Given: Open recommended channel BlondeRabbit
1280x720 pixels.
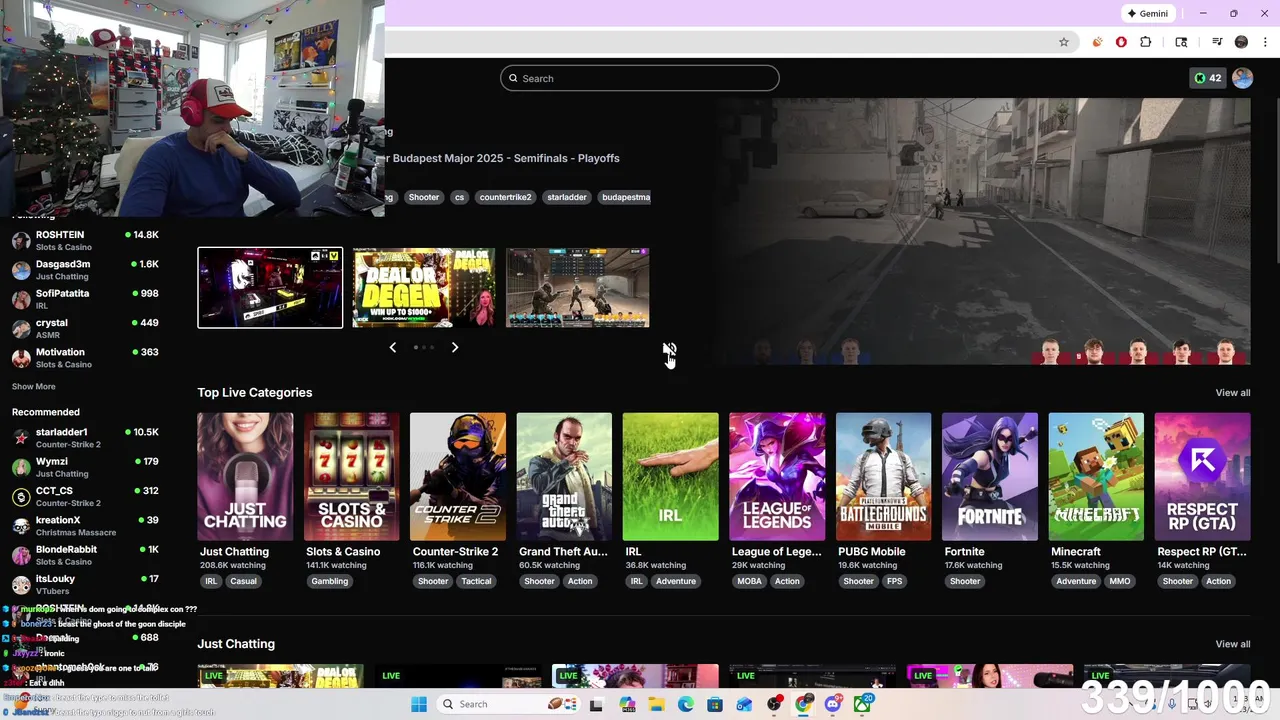Looking at the screenshot, I should [x=85, y=555].
